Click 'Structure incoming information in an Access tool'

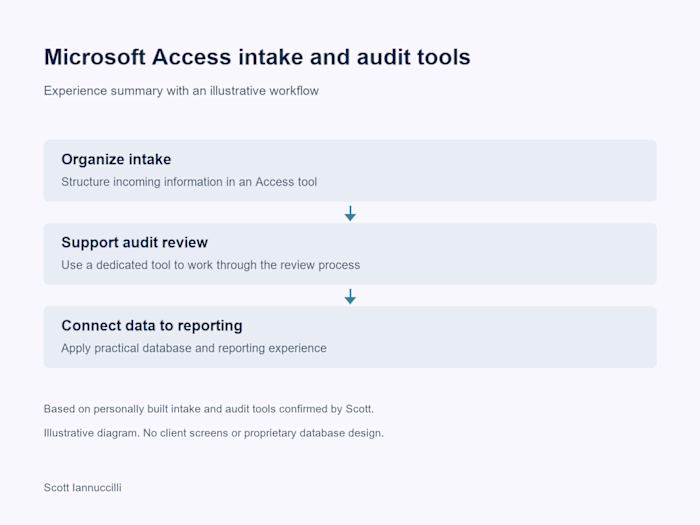coord(189,182)
